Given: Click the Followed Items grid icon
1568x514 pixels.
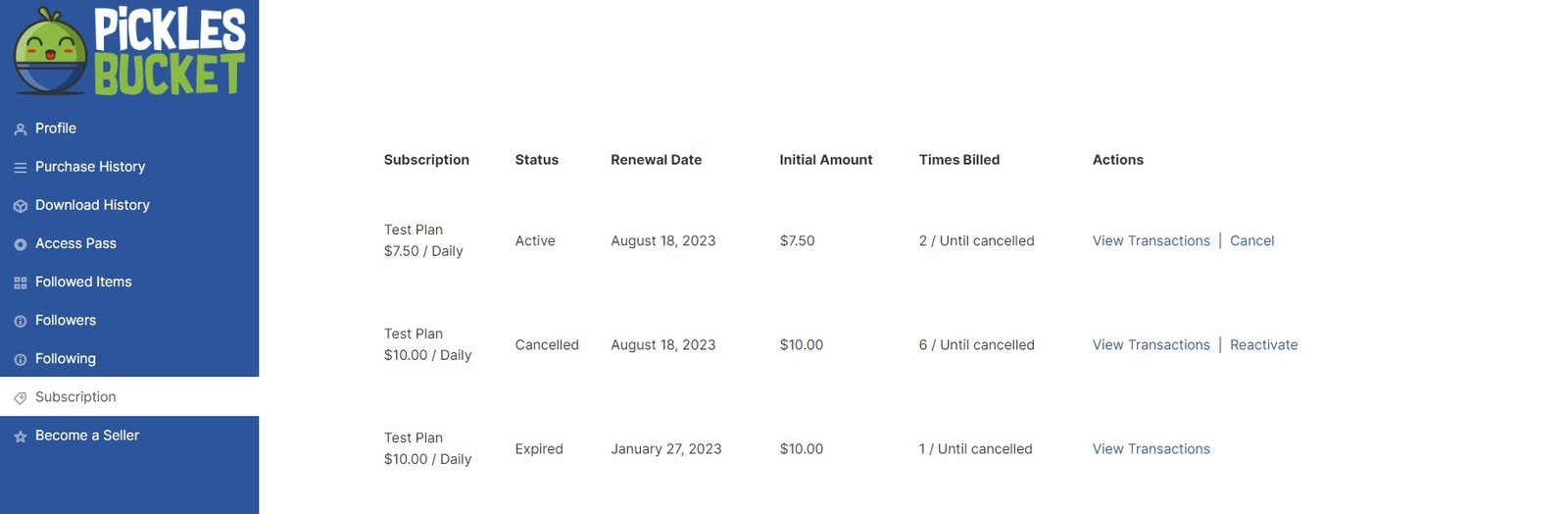Looking at the screenshot, I should click(x=21, y=283).
